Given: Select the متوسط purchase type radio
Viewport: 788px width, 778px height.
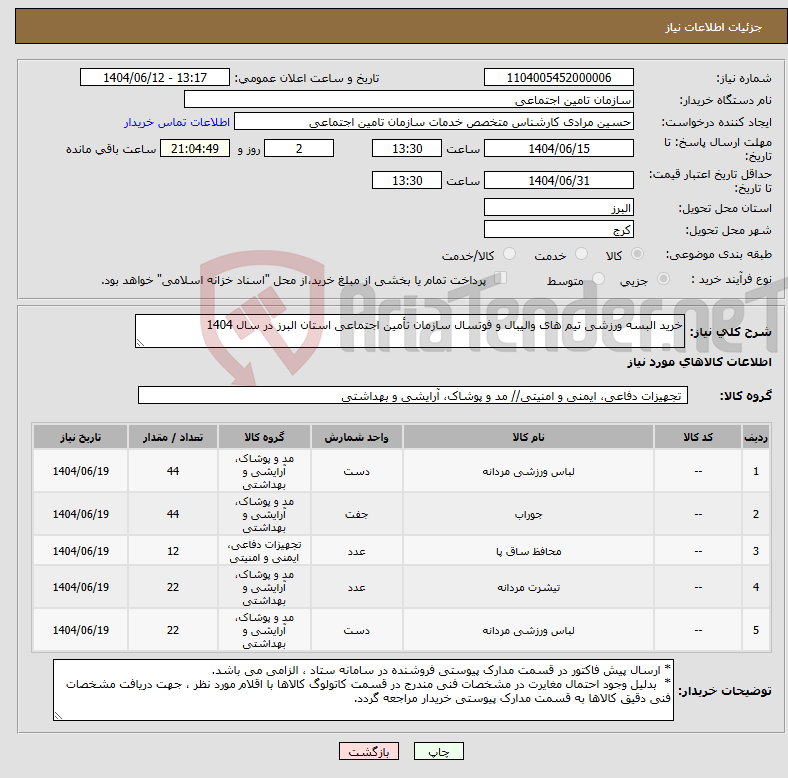Looking at the screenshot, I should 598,279.
